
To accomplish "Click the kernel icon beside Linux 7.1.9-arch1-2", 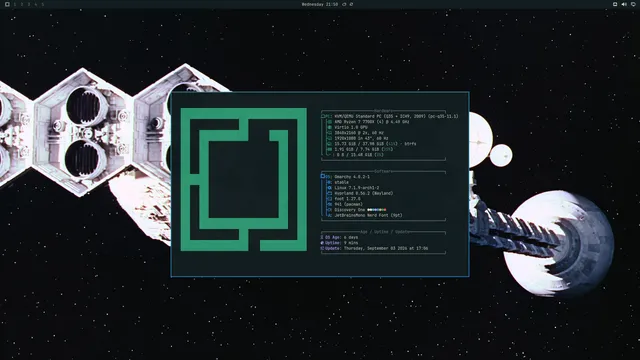I will (x=330, y=188).
